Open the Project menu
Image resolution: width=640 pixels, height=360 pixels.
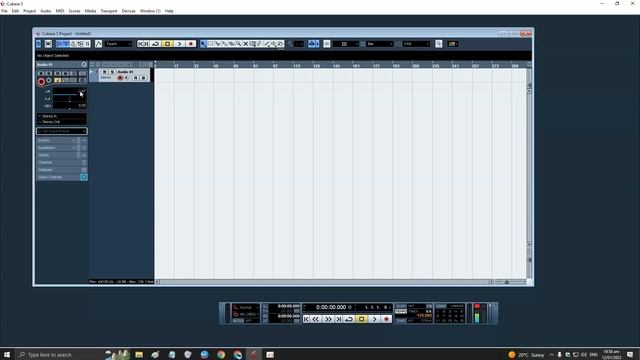coord(29,11)
